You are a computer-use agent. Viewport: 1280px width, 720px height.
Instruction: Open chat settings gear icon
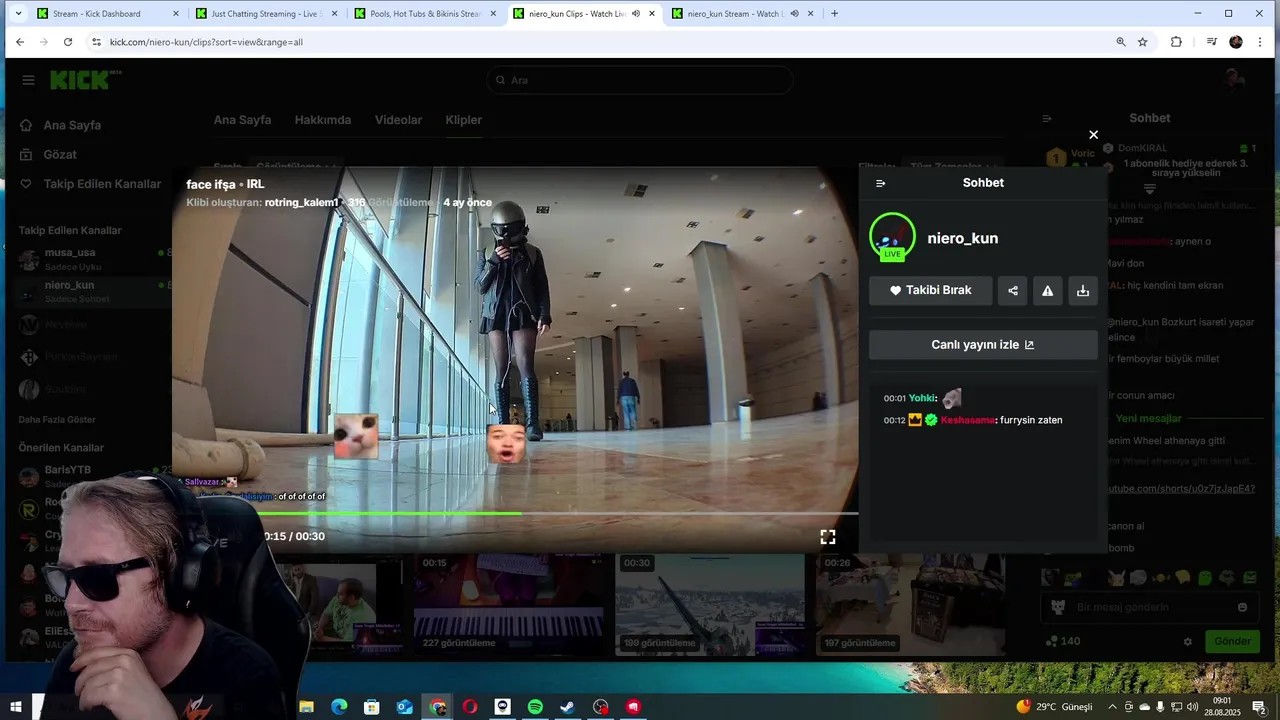pyautogui.click(x=1188, y=642)
